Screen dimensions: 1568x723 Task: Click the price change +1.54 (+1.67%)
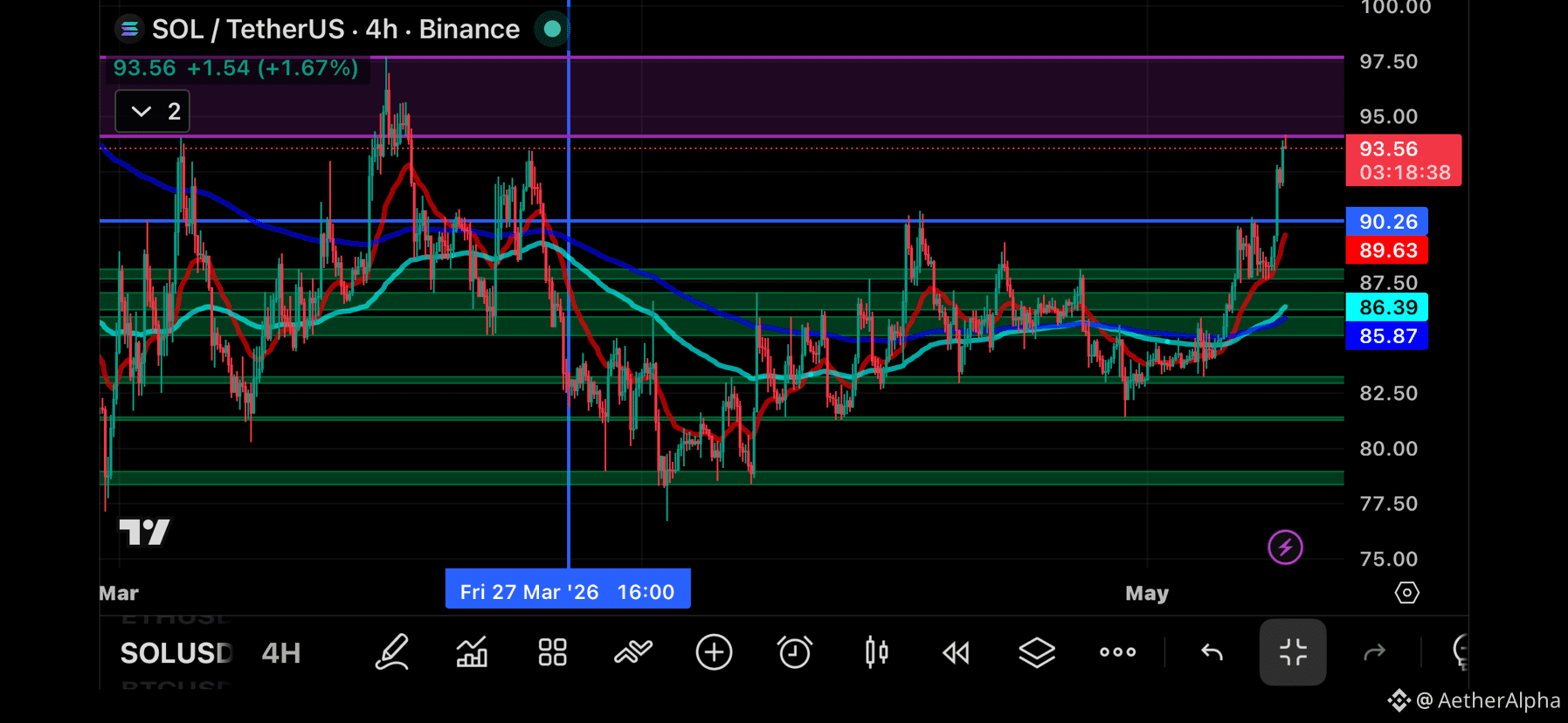(x=273, y=68)
